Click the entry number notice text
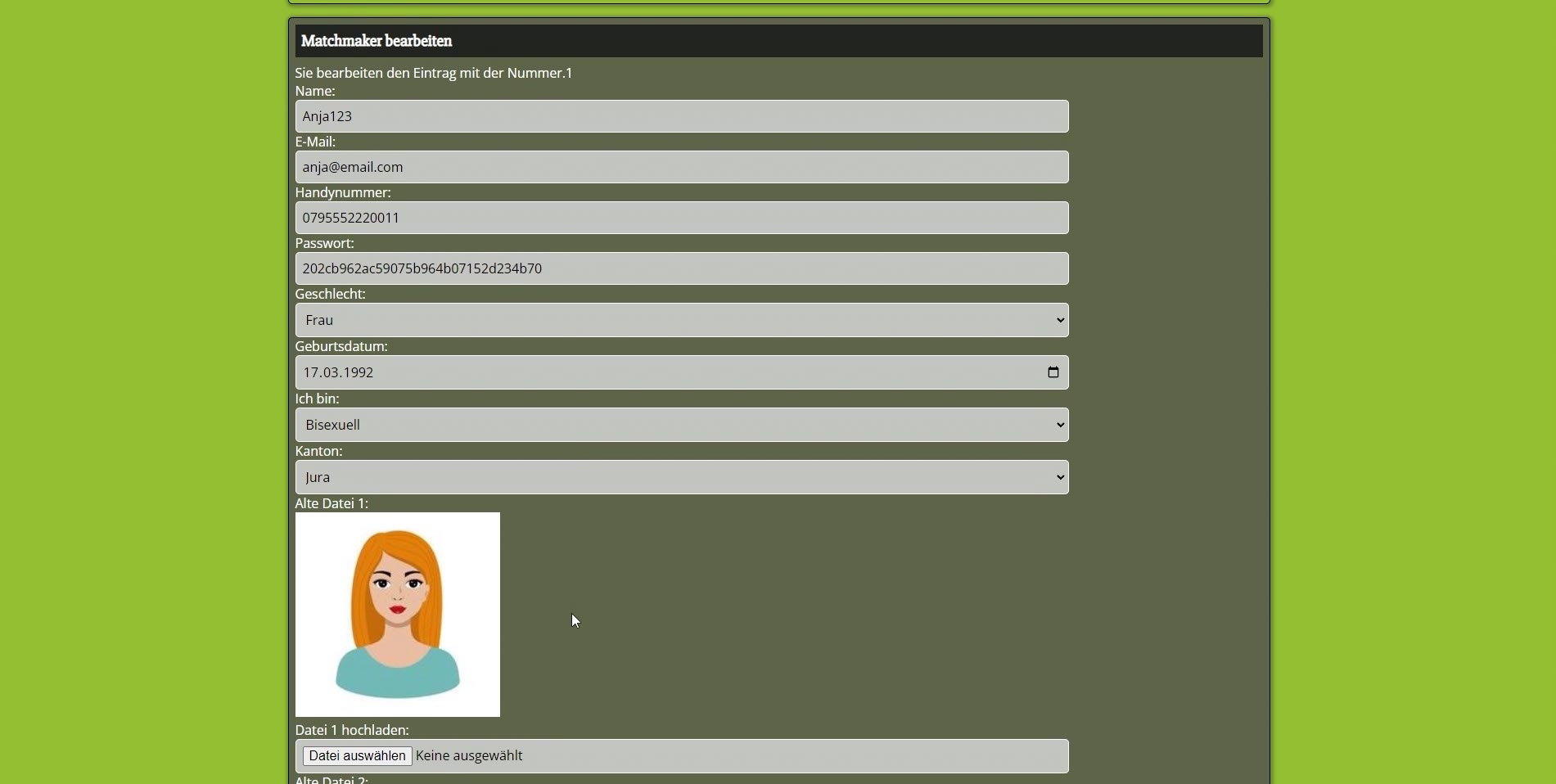Screen dimensions: 1556x784 [434, 73]
